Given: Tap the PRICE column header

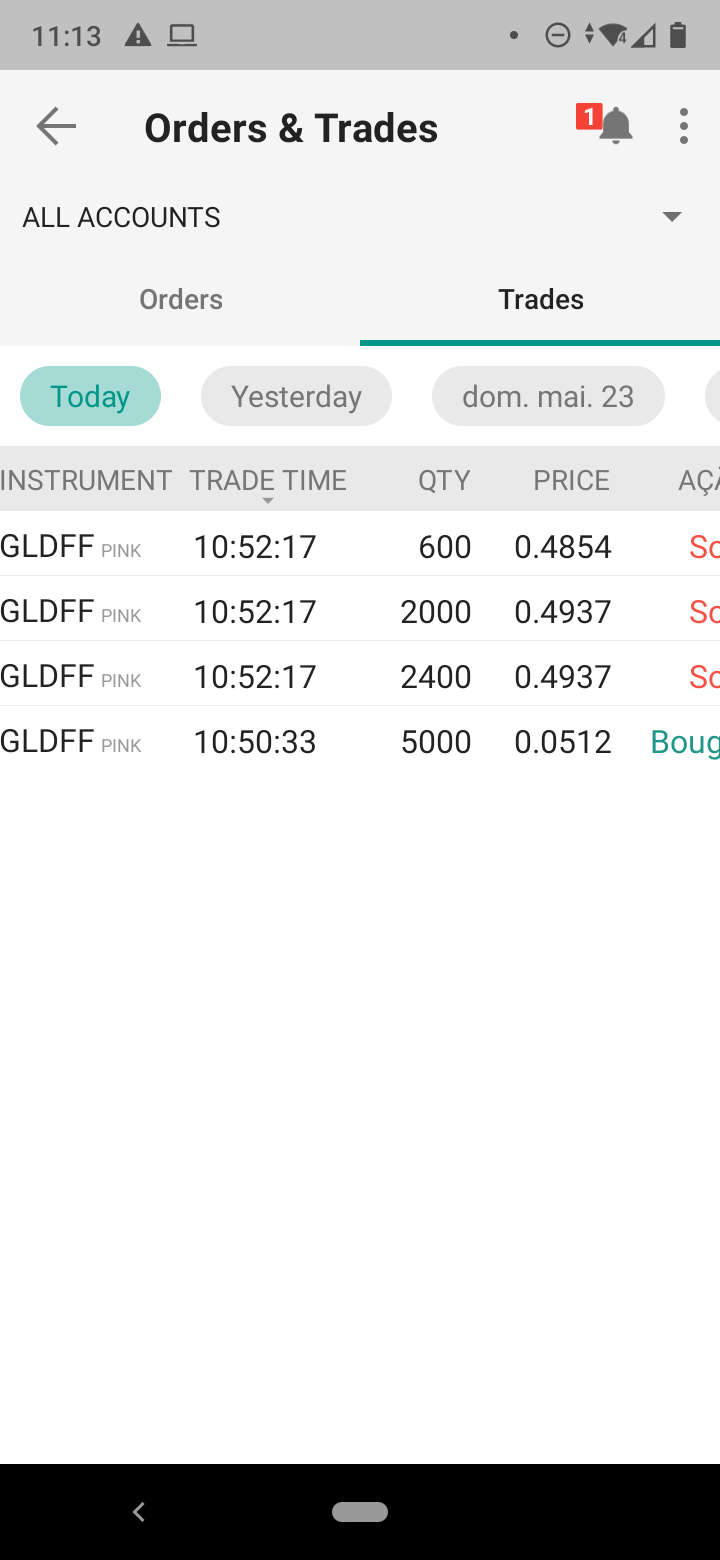Looking at the screenshot, I should (x=571, y=481).
